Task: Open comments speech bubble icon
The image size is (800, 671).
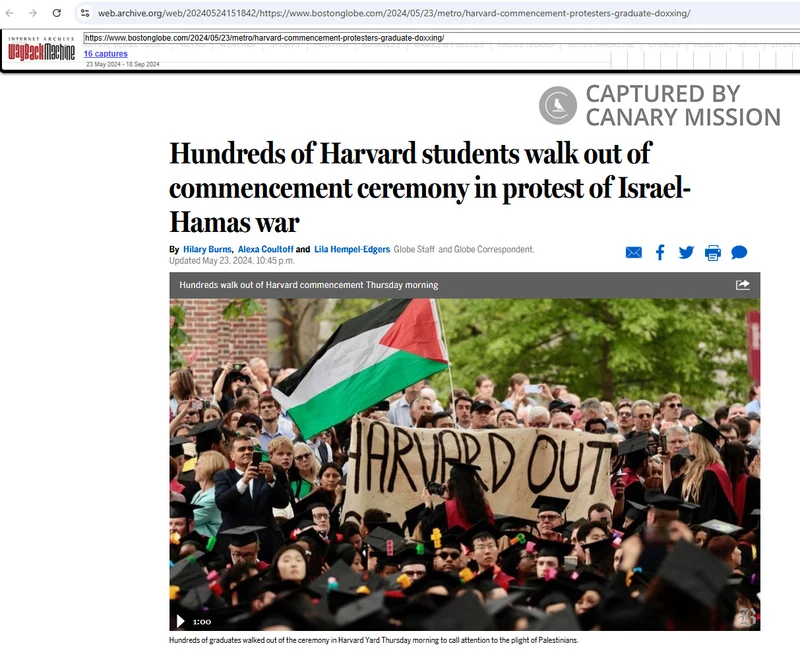Action: 739,253
